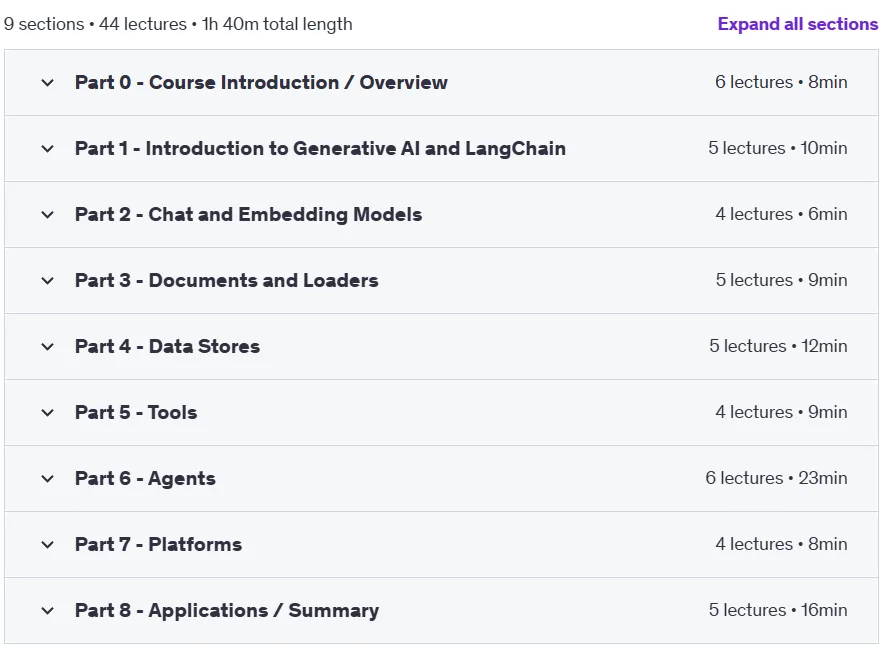Click the chevron next to Part 6 Agents
This screenshot has height=649, width=883.
(48, 479)
